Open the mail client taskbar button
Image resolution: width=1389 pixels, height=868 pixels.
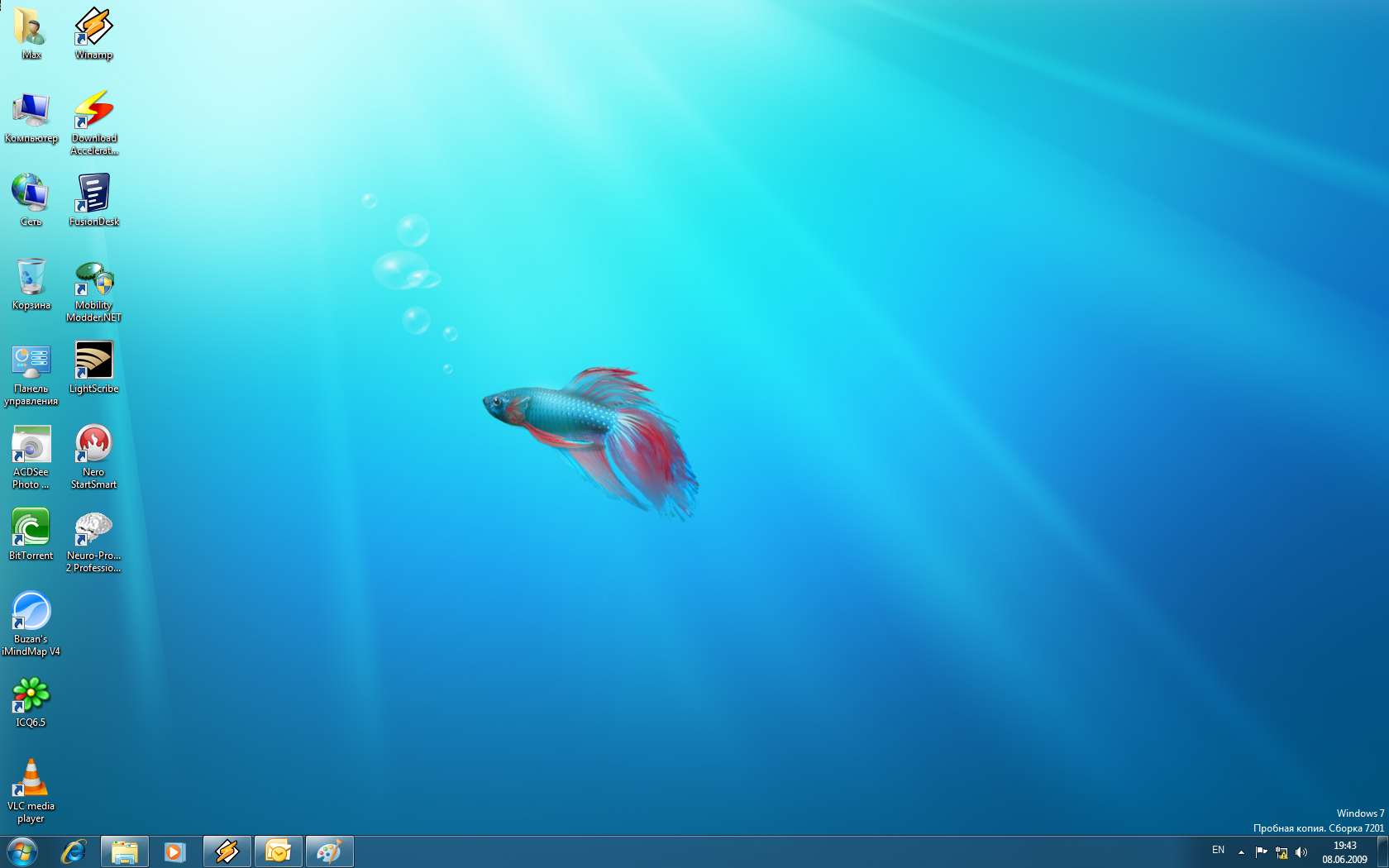(x=279, y=851)
